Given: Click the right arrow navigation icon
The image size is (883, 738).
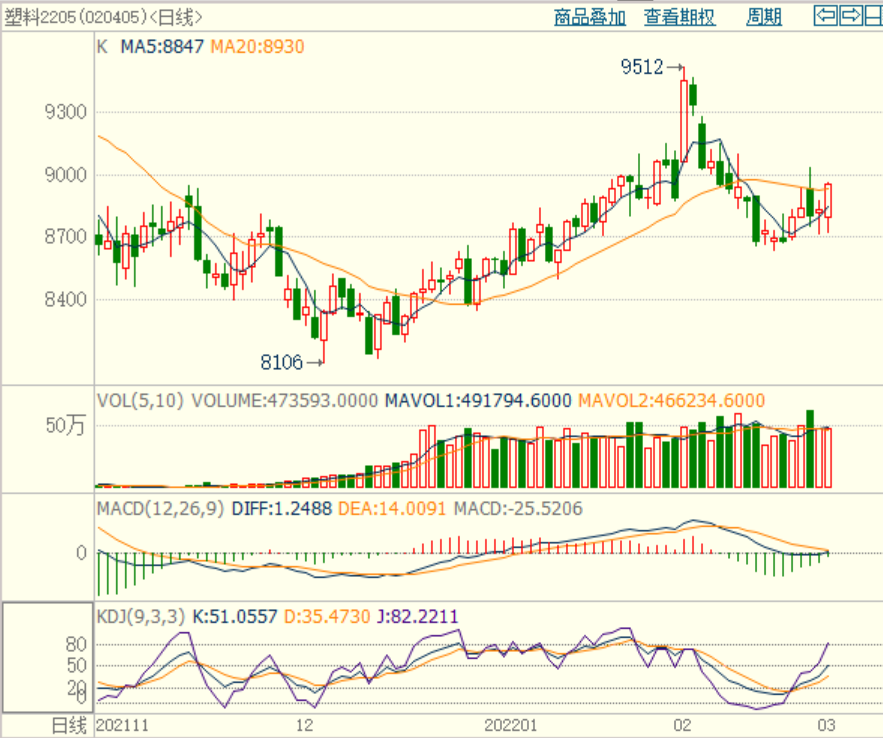Looking at the screenshot, I should point(849,15).
